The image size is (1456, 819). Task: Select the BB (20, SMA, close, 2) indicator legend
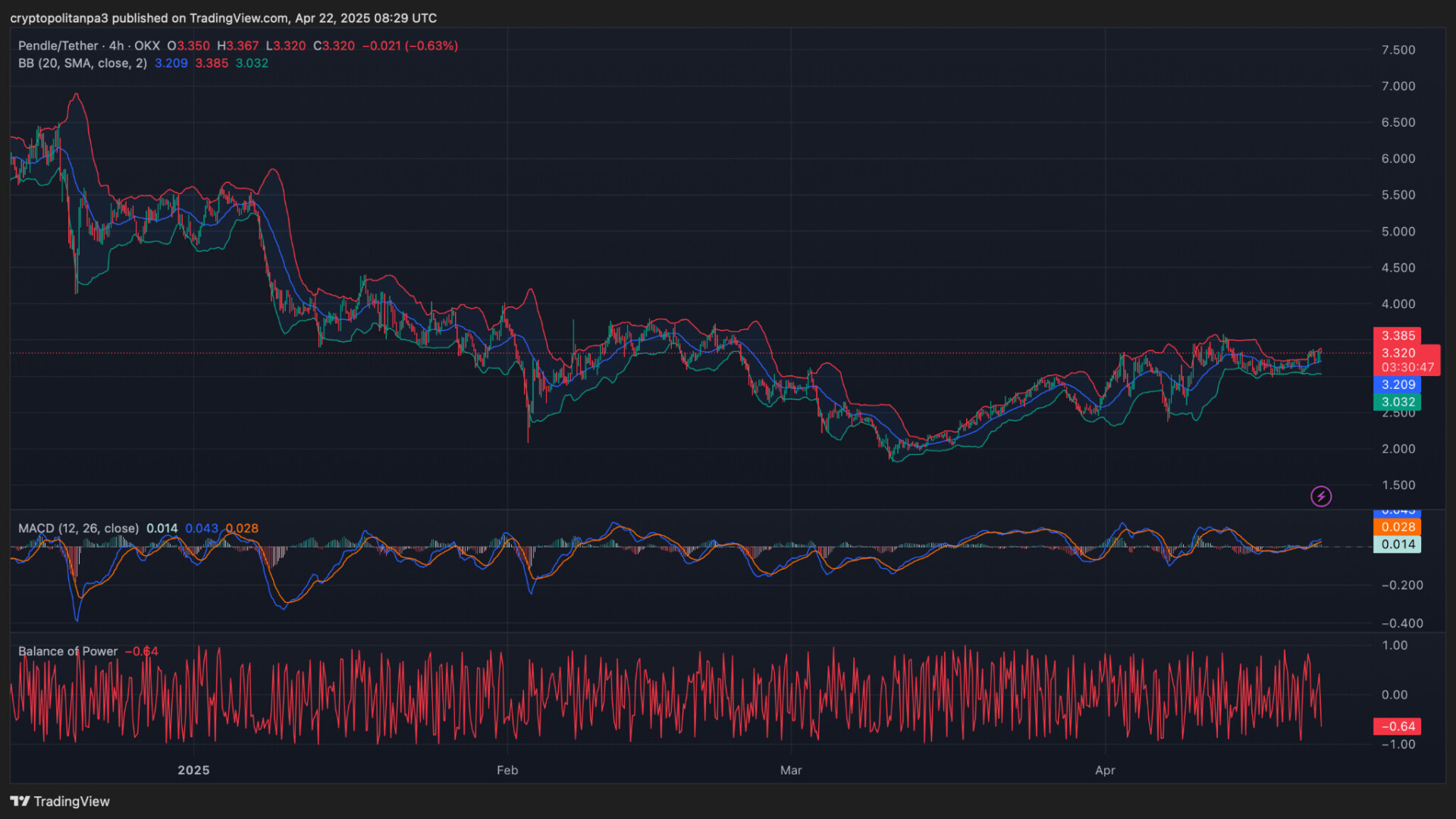[x=83, y=64]
